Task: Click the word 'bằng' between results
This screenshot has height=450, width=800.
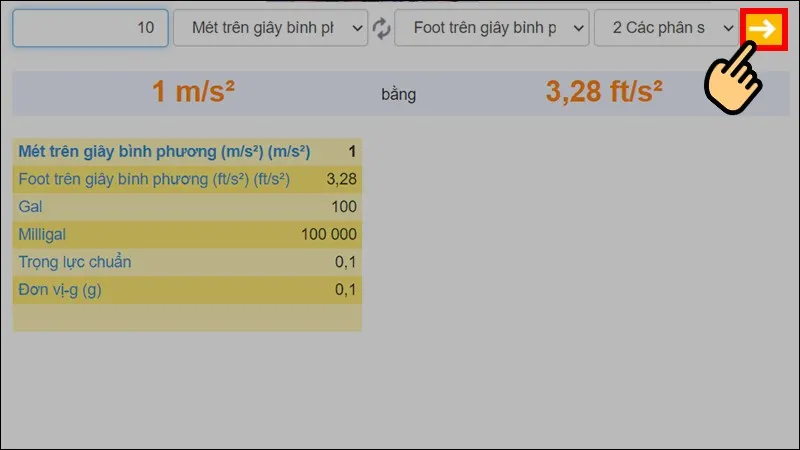Action: [398, 94]
